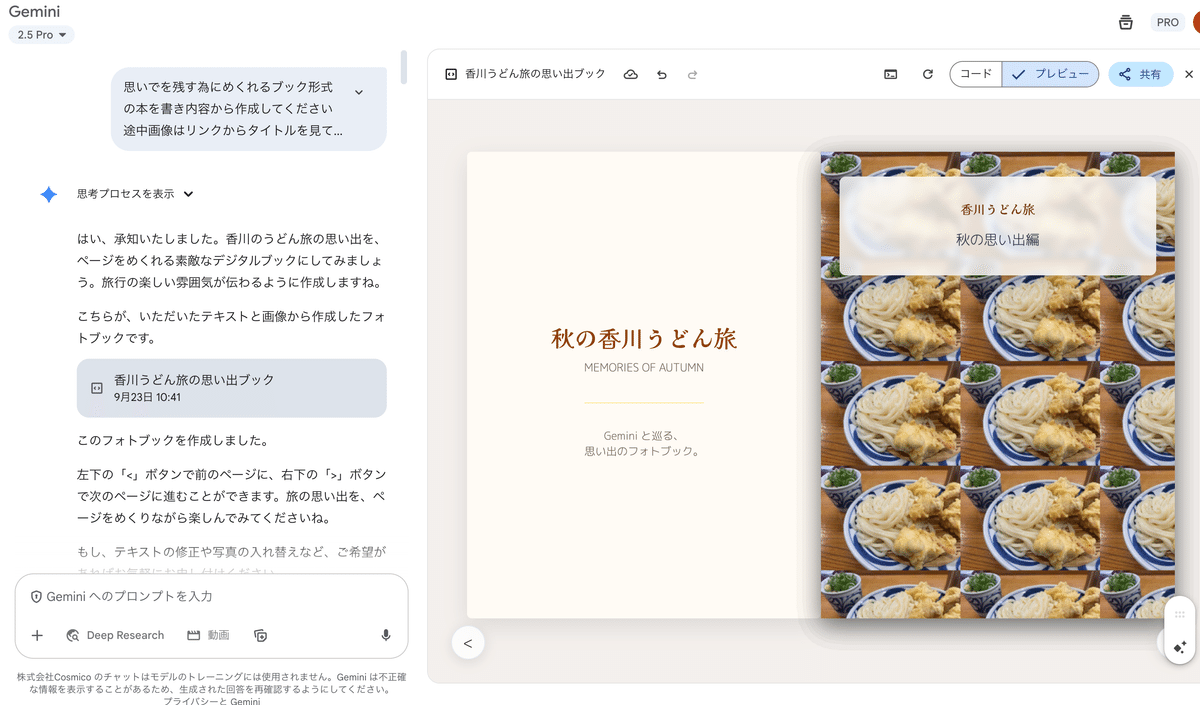Open the console panel icon
Viewport: 1200px width, 705px height.
pos(890,75)
